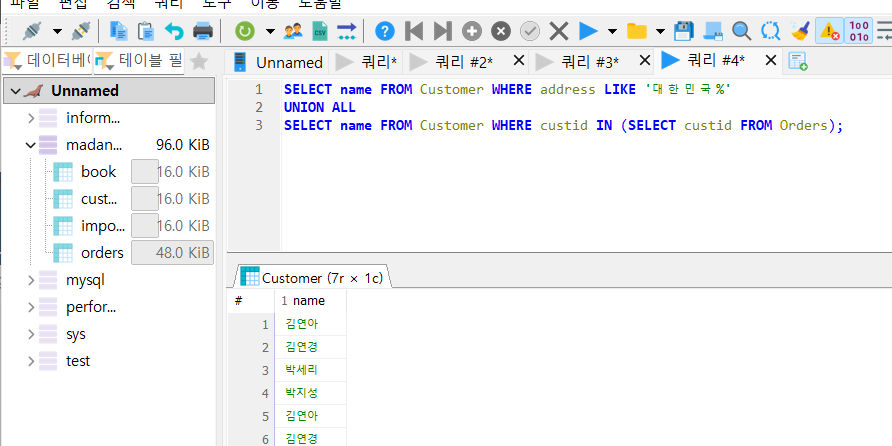Close the 쿼리 #3* tab

pyautogui.click(x=644, y=60)
